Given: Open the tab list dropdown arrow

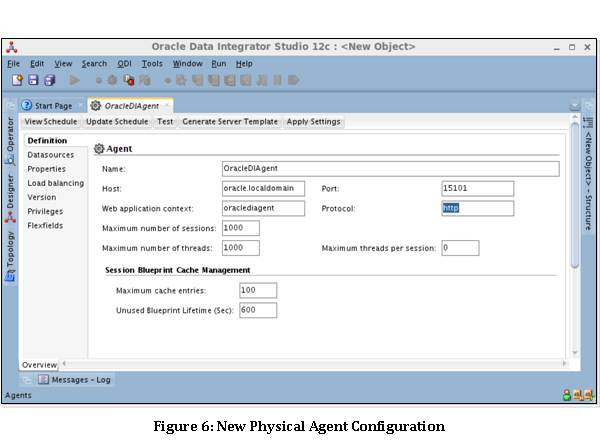Looking at the screenshot, I should click(x=574, y=105).
